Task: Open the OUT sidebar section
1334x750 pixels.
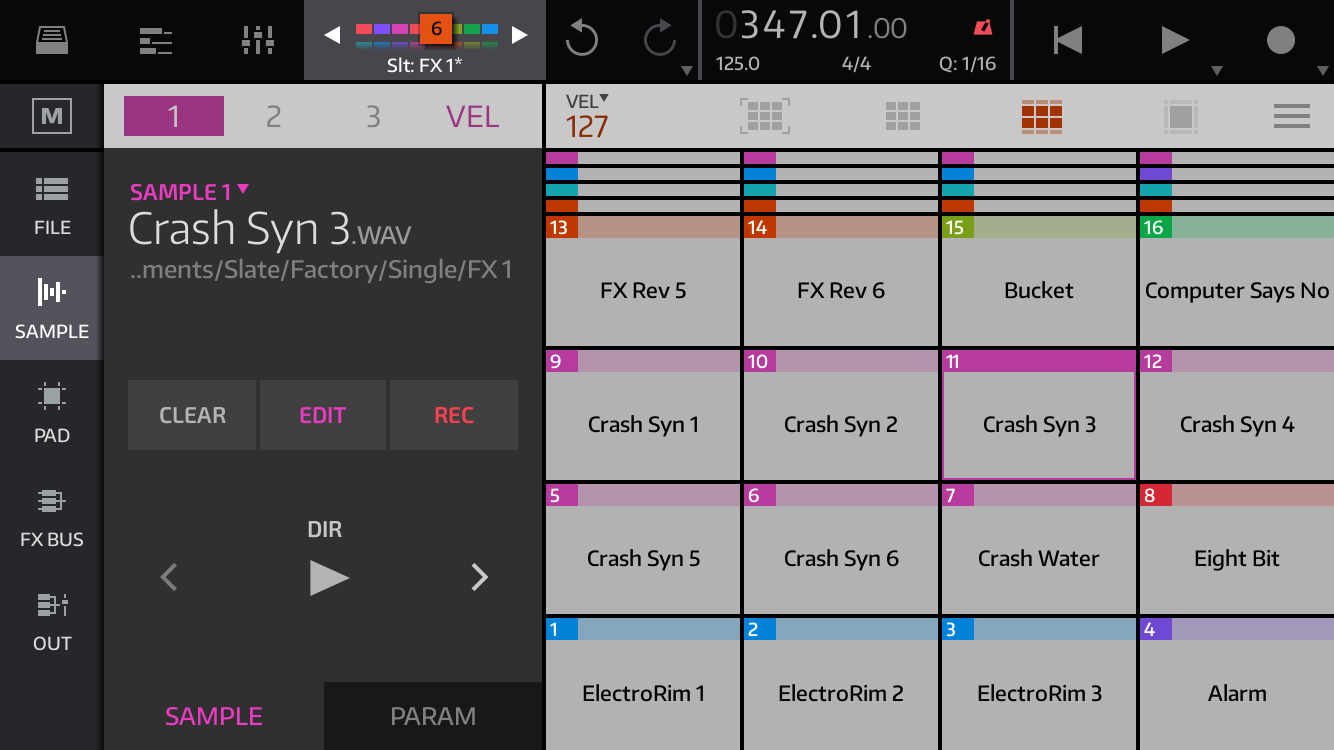Action: [x=52, y=621]
